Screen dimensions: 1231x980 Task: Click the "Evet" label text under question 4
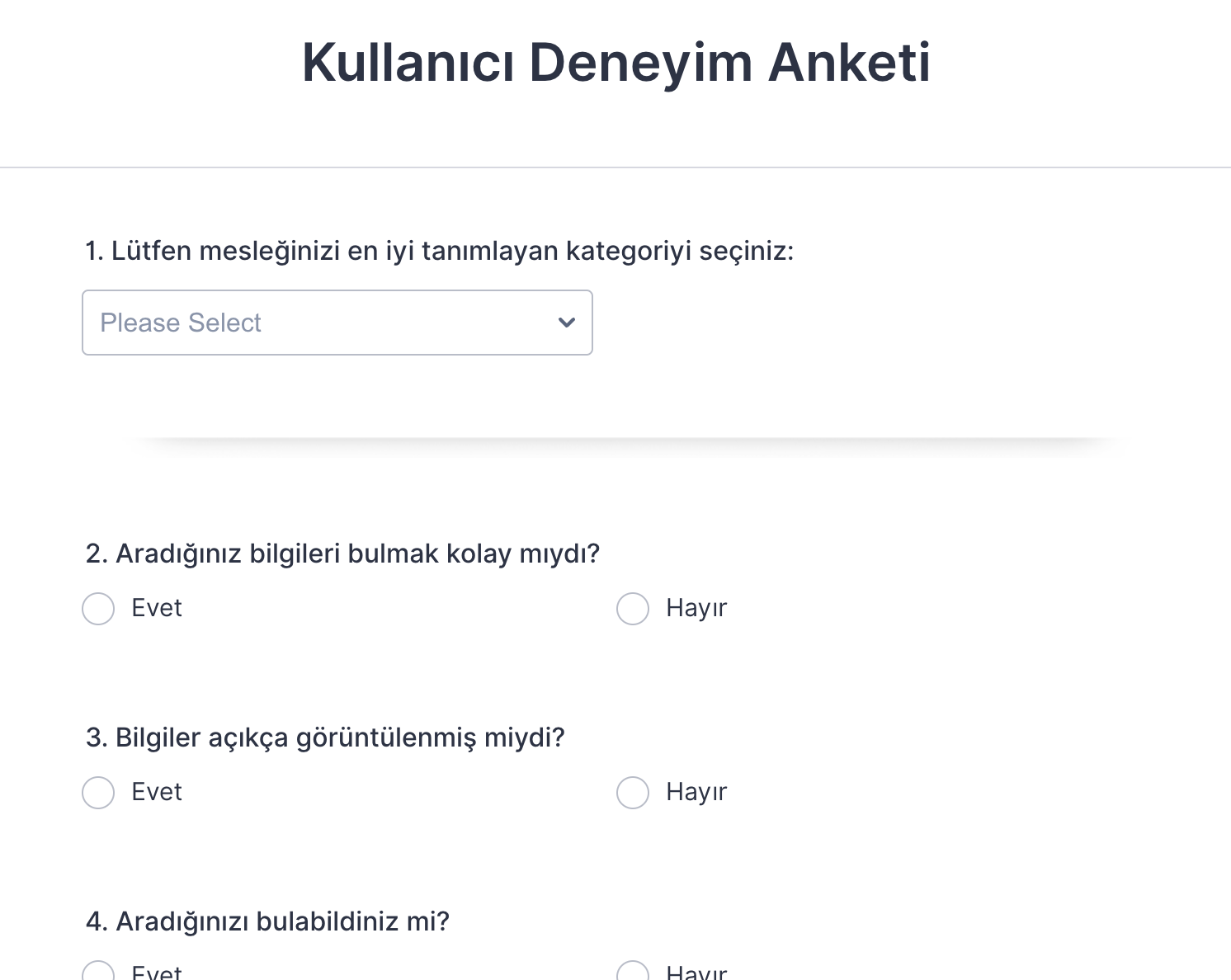pos(157,973)
